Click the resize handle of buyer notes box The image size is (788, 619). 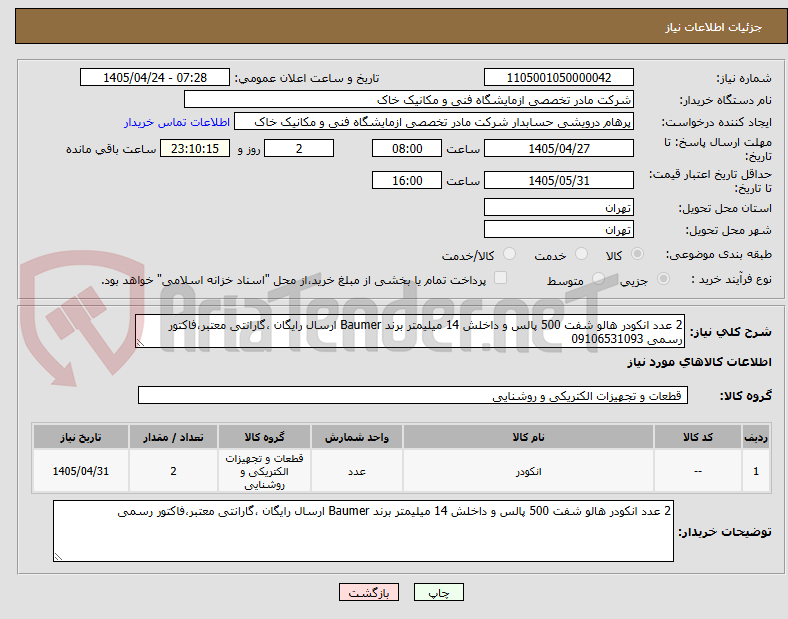pos(58,556)
